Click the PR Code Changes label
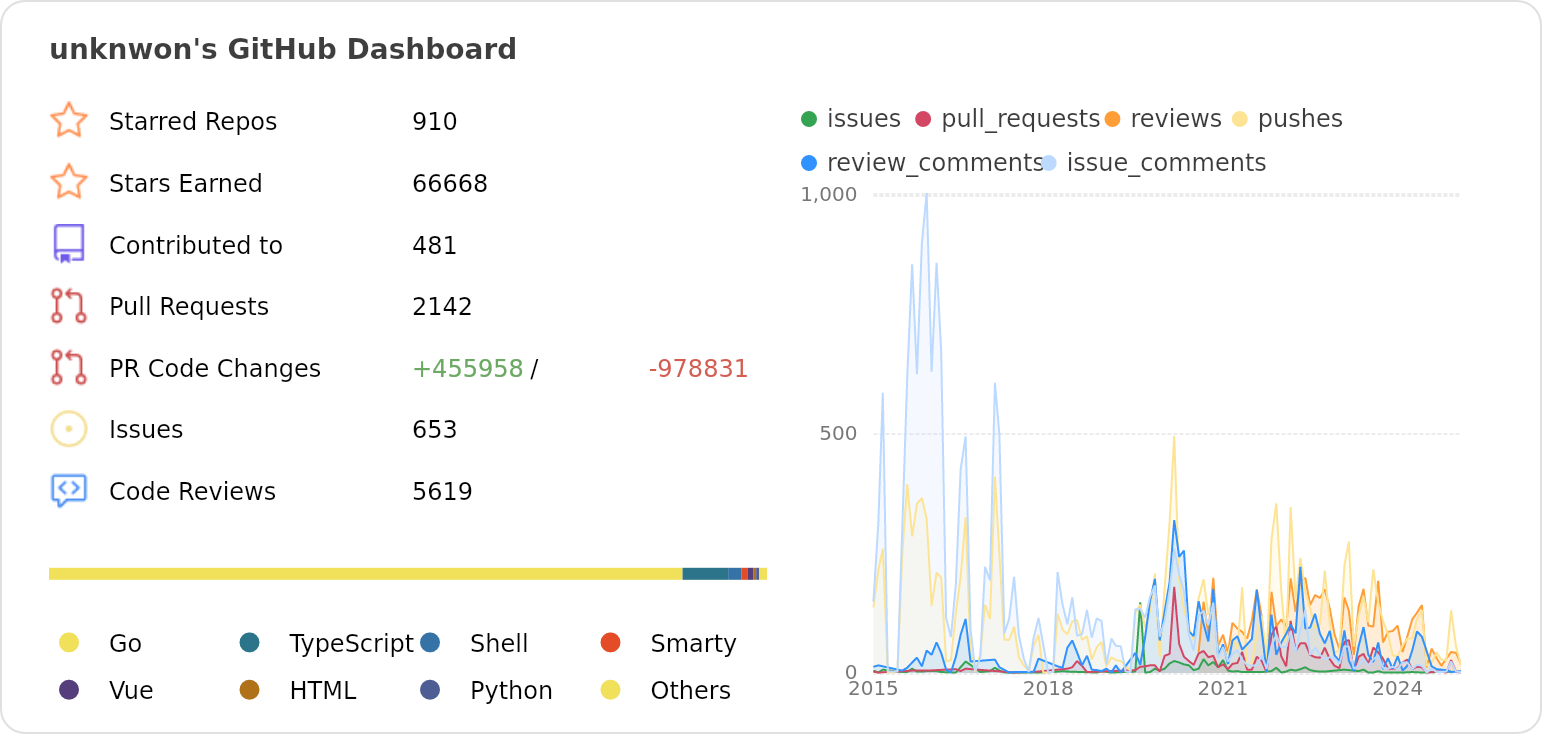 215,369
